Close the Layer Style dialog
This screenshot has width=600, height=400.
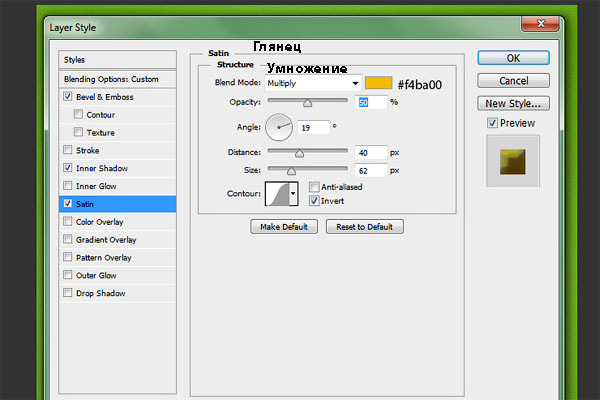pos(540,24)
